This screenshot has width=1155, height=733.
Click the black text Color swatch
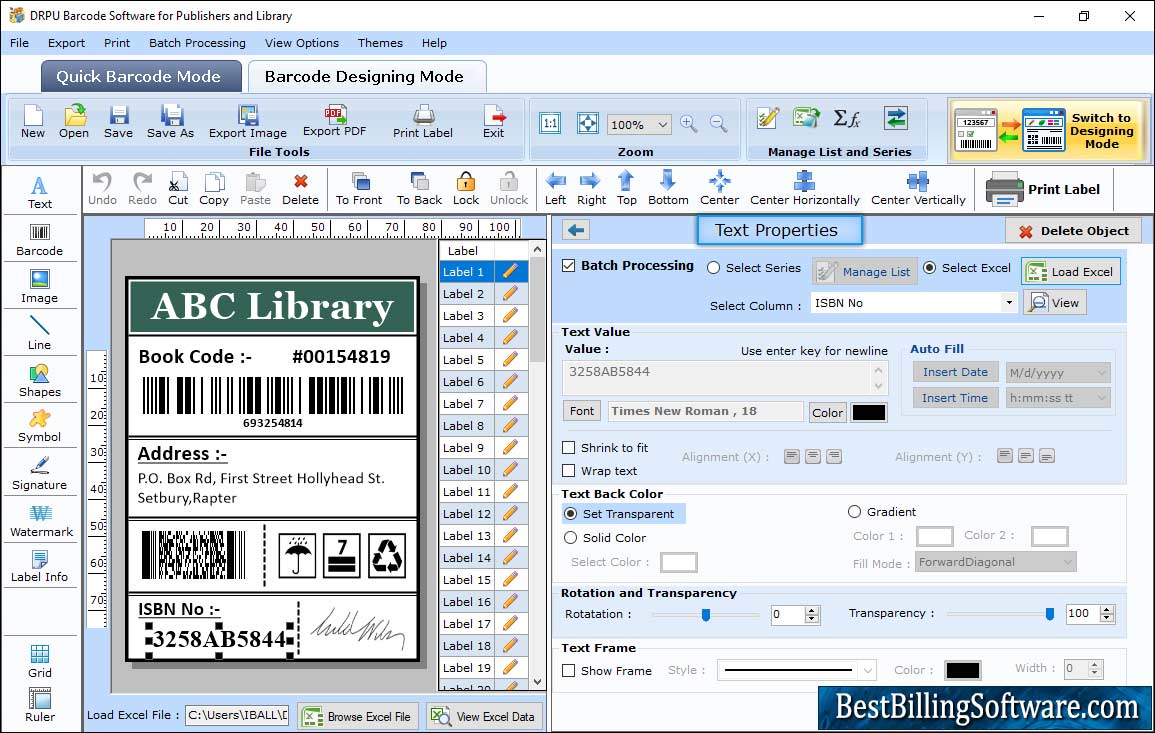point(868,413)
